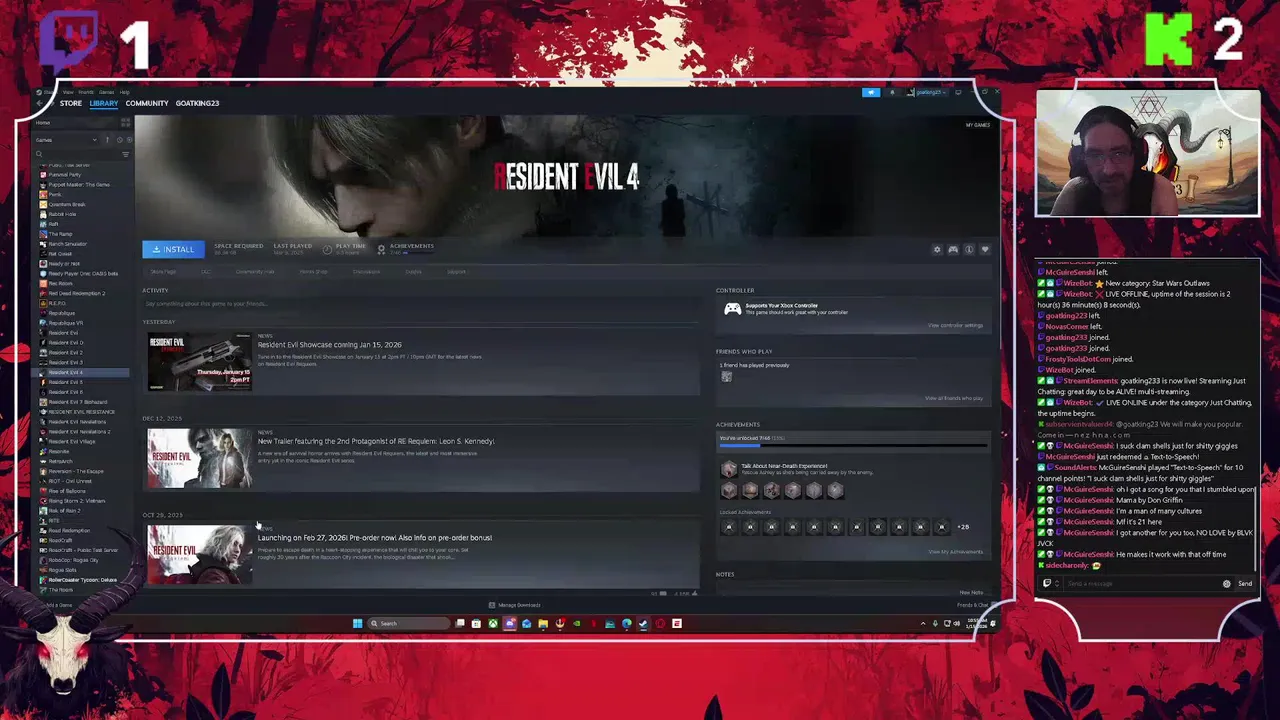This screenshot has width=1280, height=720.
Task: Select Puppet Master: The Game
Action: (x=79, y=185)
